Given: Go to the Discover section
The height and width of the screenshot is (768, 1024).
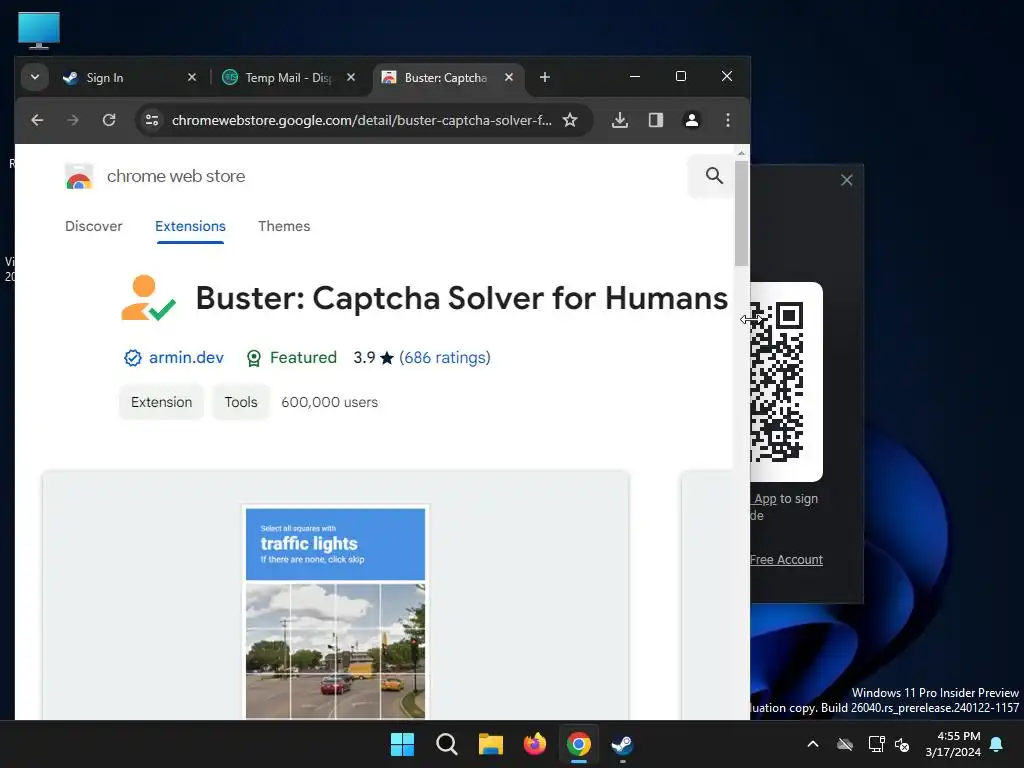Looking at the screenshot, I should (93, 226).
